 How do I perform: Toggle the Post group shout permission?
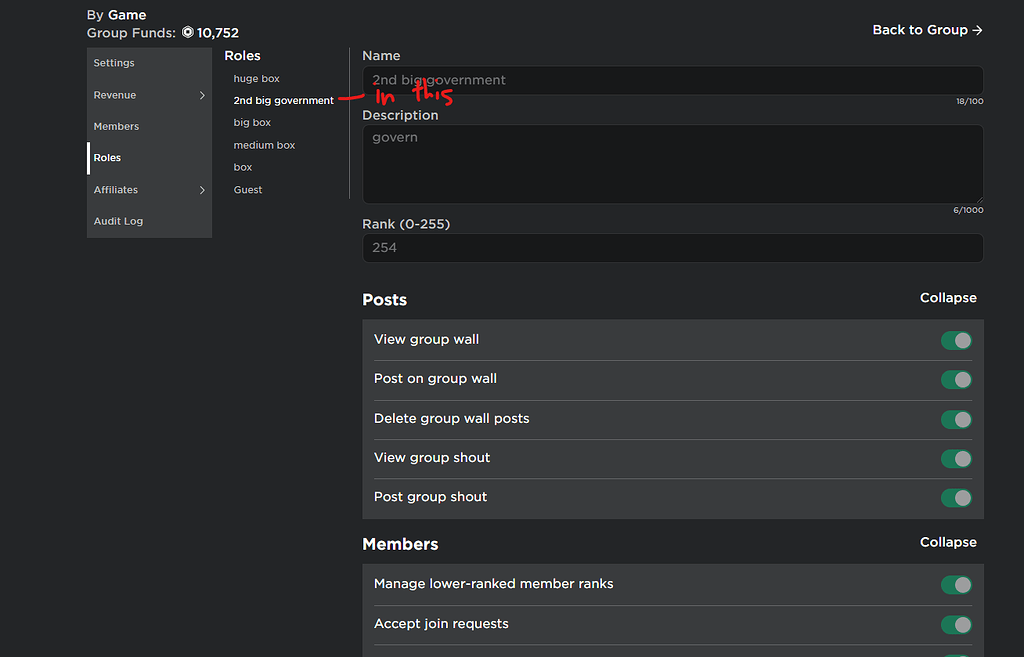956,497
